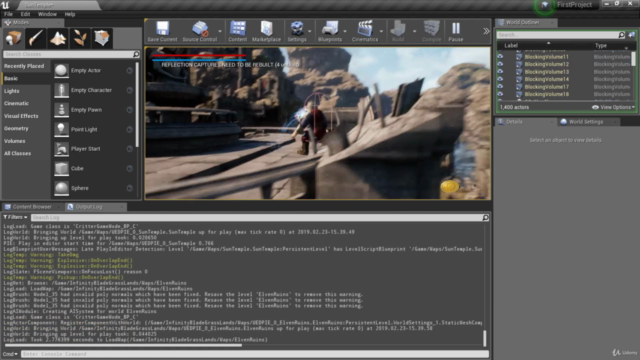
Task: Click the Output Log horizontal scrollbar
Action: tap(123, 345)
